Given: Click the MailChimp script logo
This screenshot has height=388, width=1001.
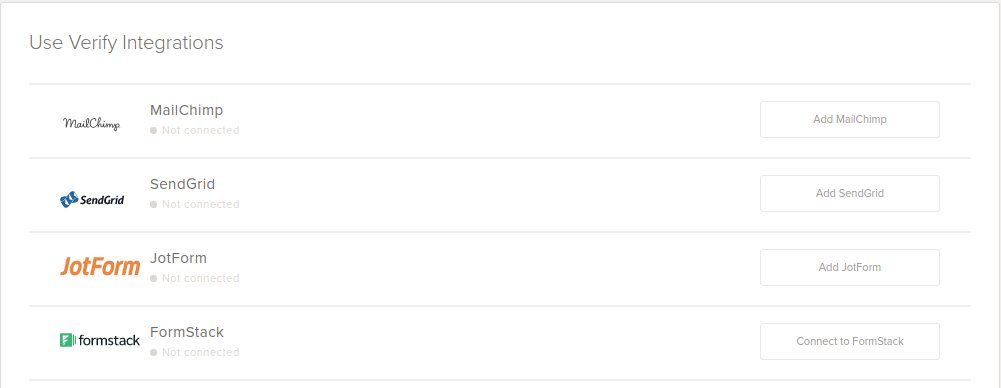Looking at the screenshot, I should point(91,123).
